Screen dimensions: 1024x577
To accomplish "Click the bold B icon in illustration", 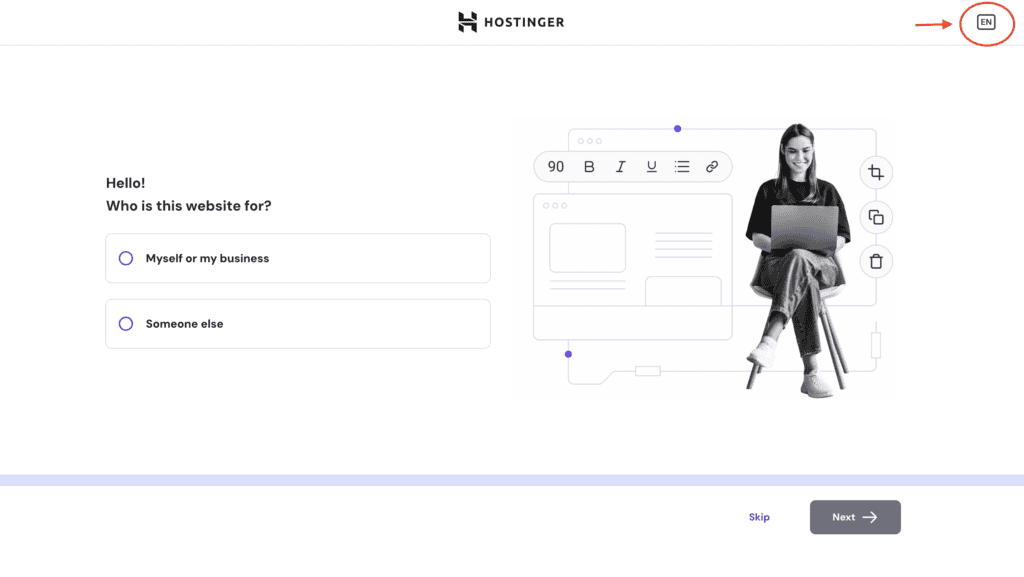I will 589,166.
